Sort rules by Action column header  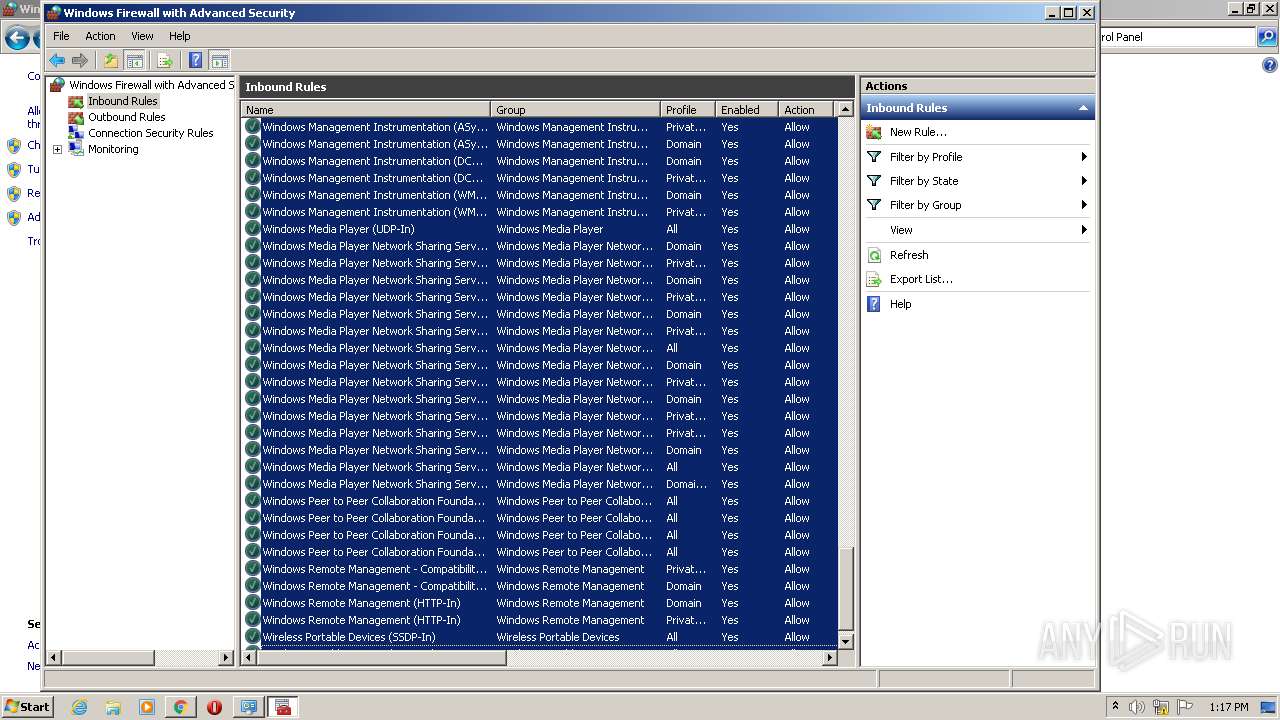click(x=807, y=110)
